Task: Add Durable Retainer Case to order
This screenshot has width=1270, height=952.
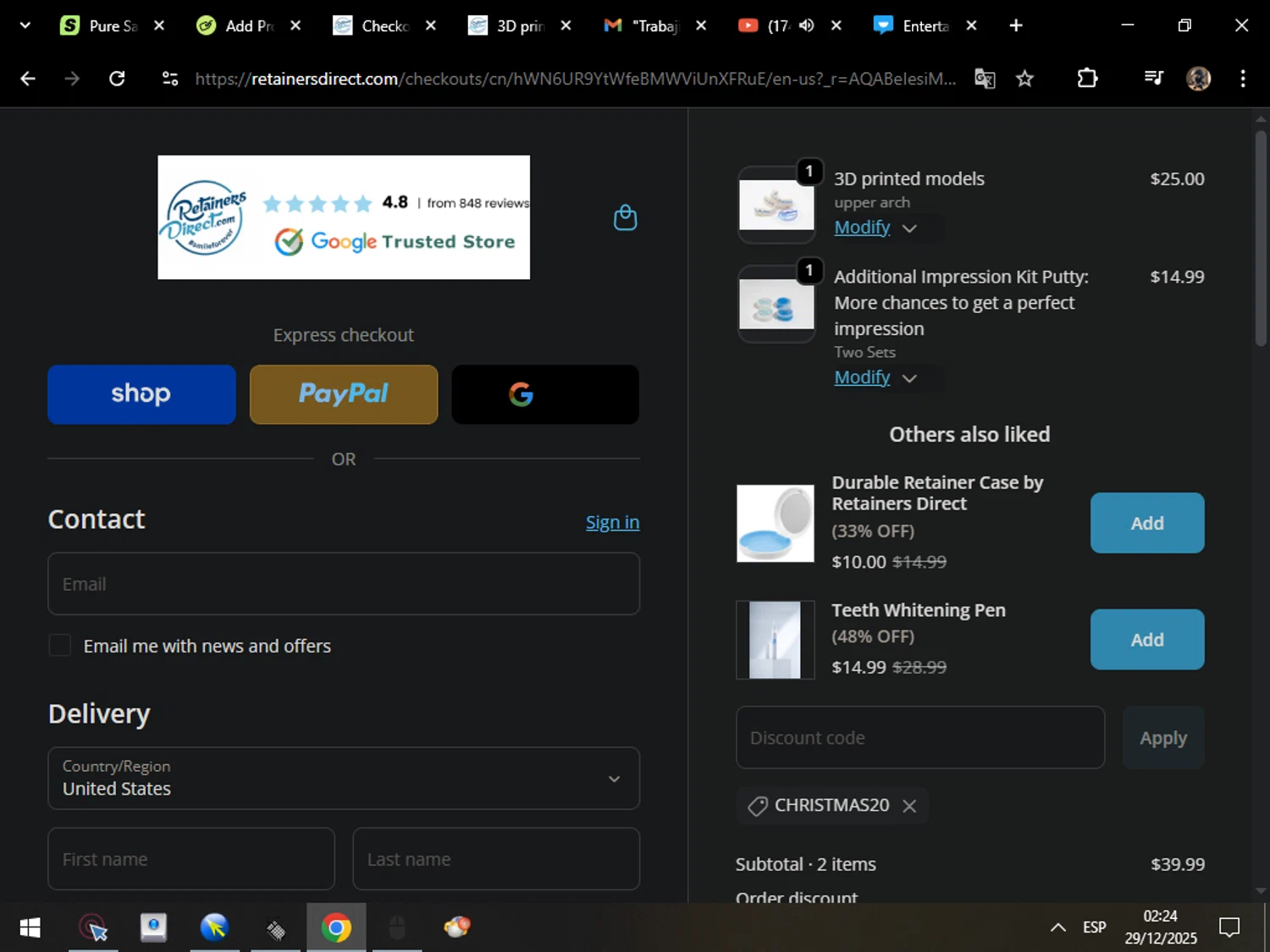Action: coord(1147,523)
